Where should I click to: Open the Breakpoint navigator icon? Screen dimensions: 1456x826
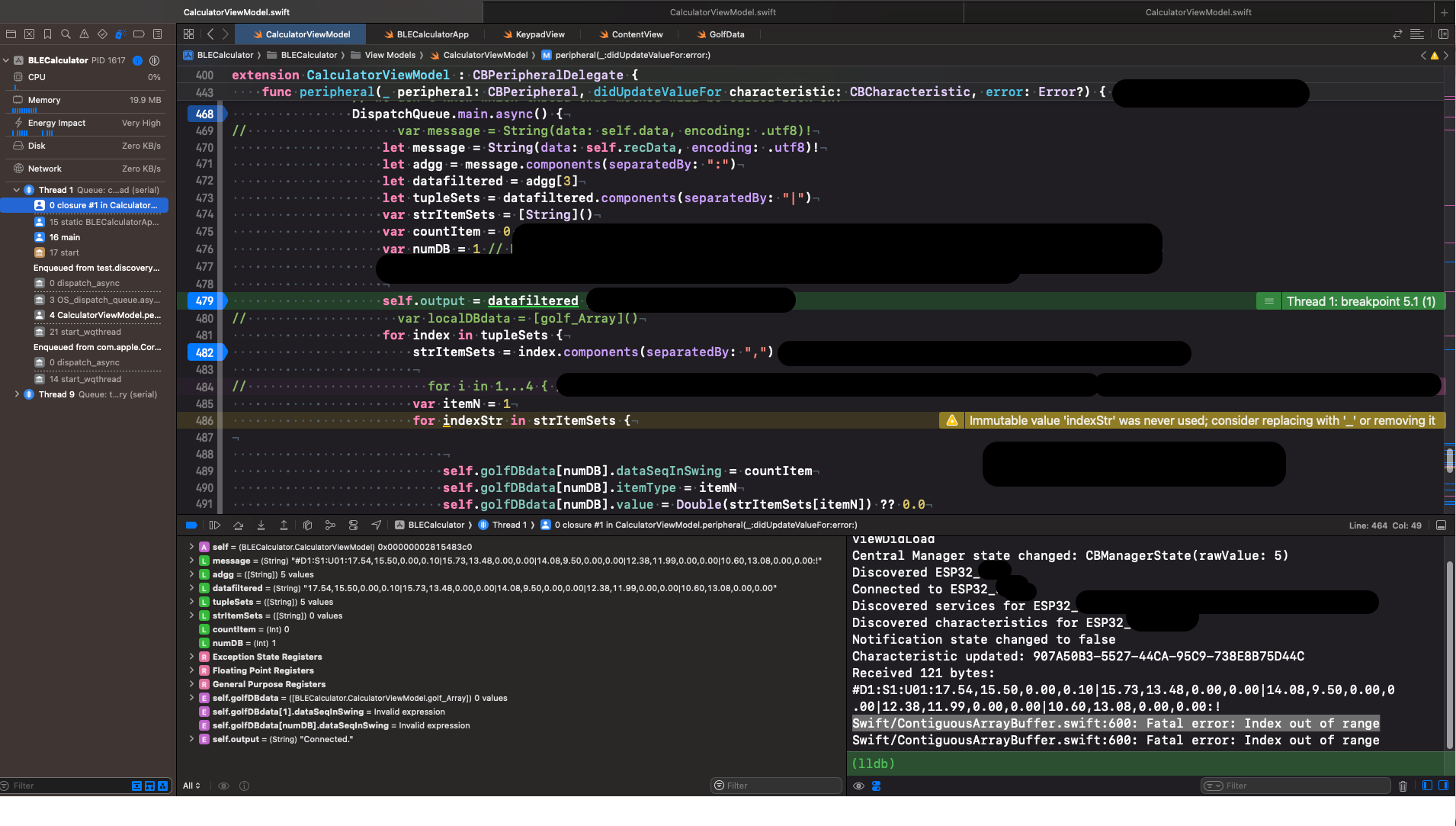pos(139,34)
